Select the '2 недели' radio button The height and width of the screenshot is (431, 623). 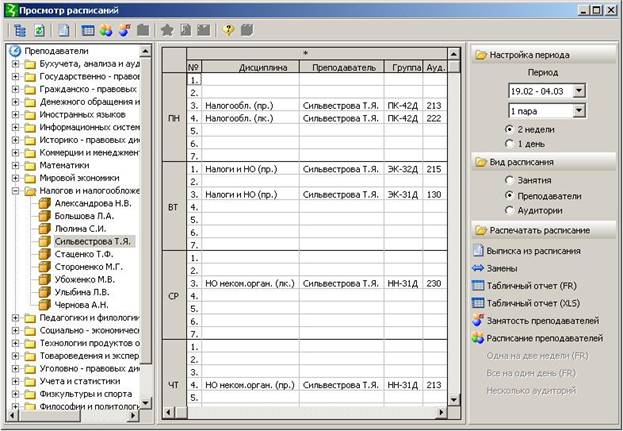509,129
